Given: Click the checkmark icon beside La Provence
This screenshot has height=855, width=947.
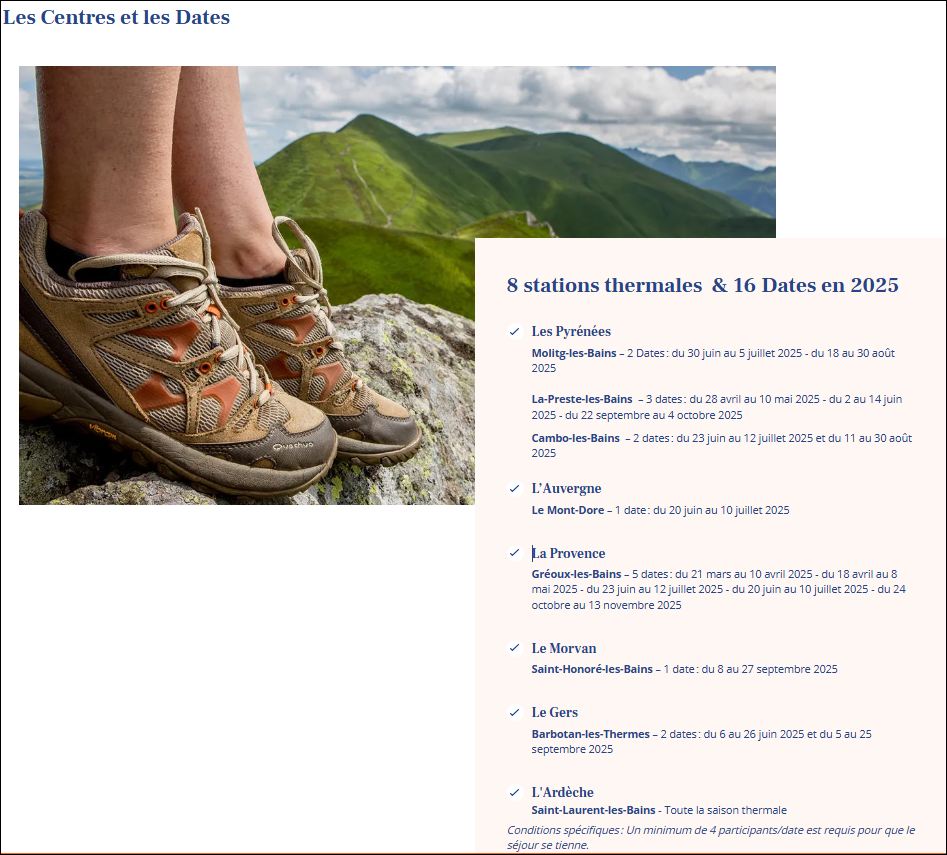Looking at the screenshot, I should pyautogui.click(x=515, y=553).
